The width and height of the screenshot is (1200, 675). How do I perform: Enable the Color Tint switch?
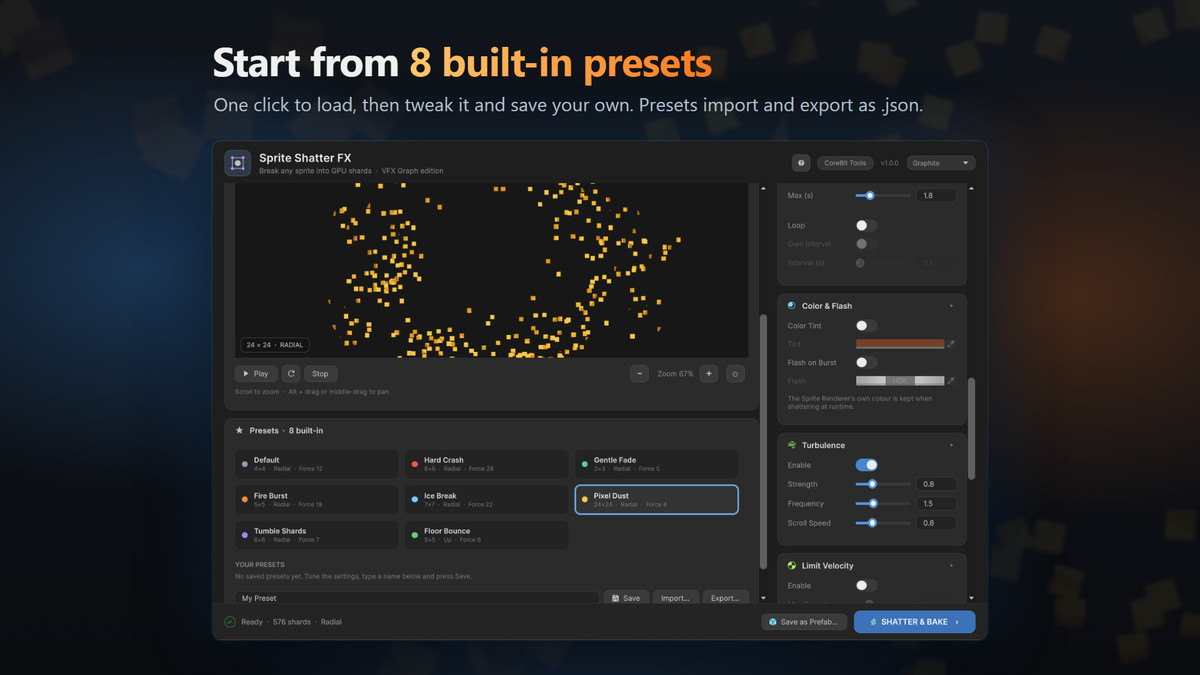[866, 326]
